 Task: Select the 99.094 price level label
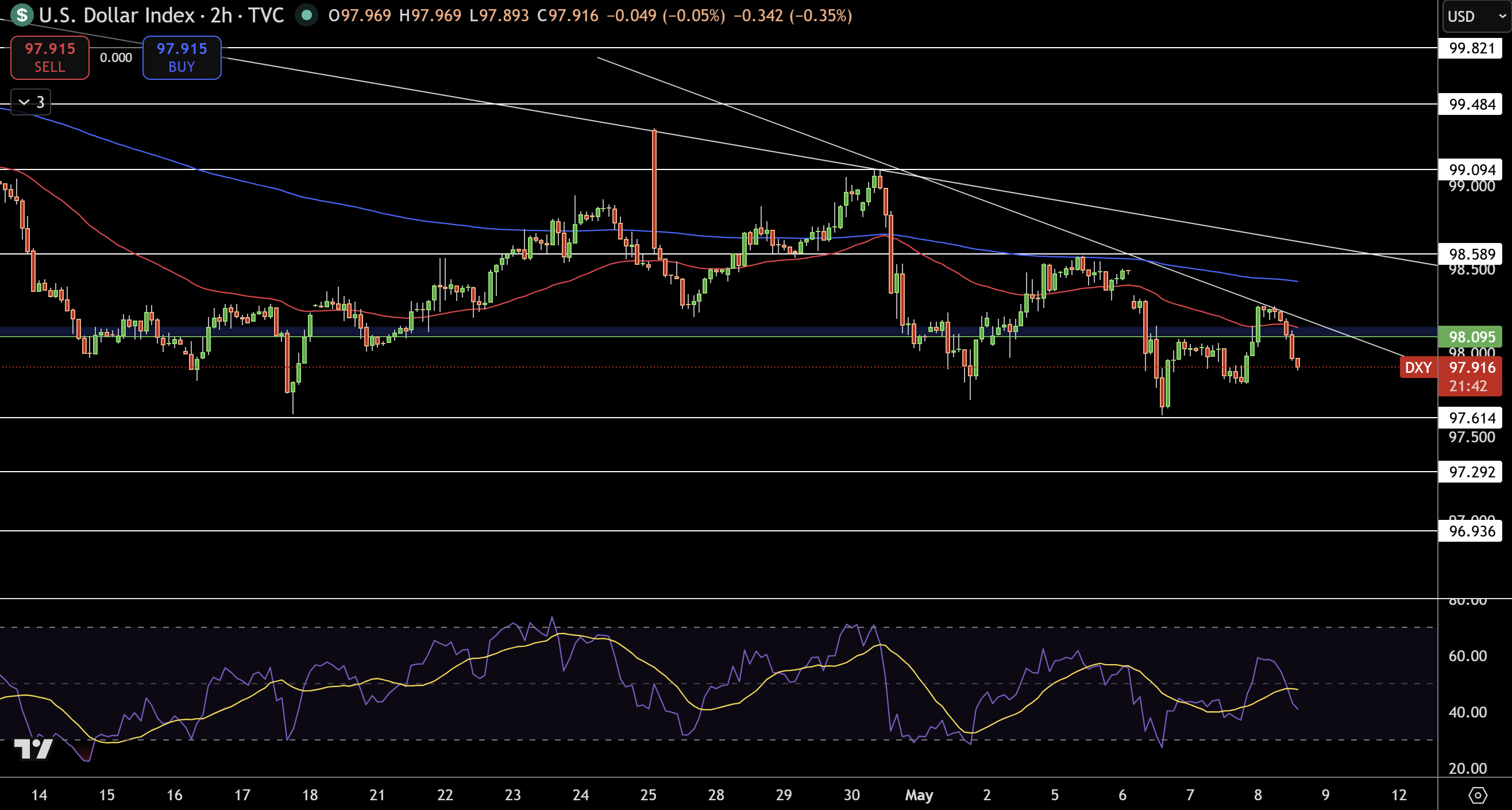coord(1471,169)
